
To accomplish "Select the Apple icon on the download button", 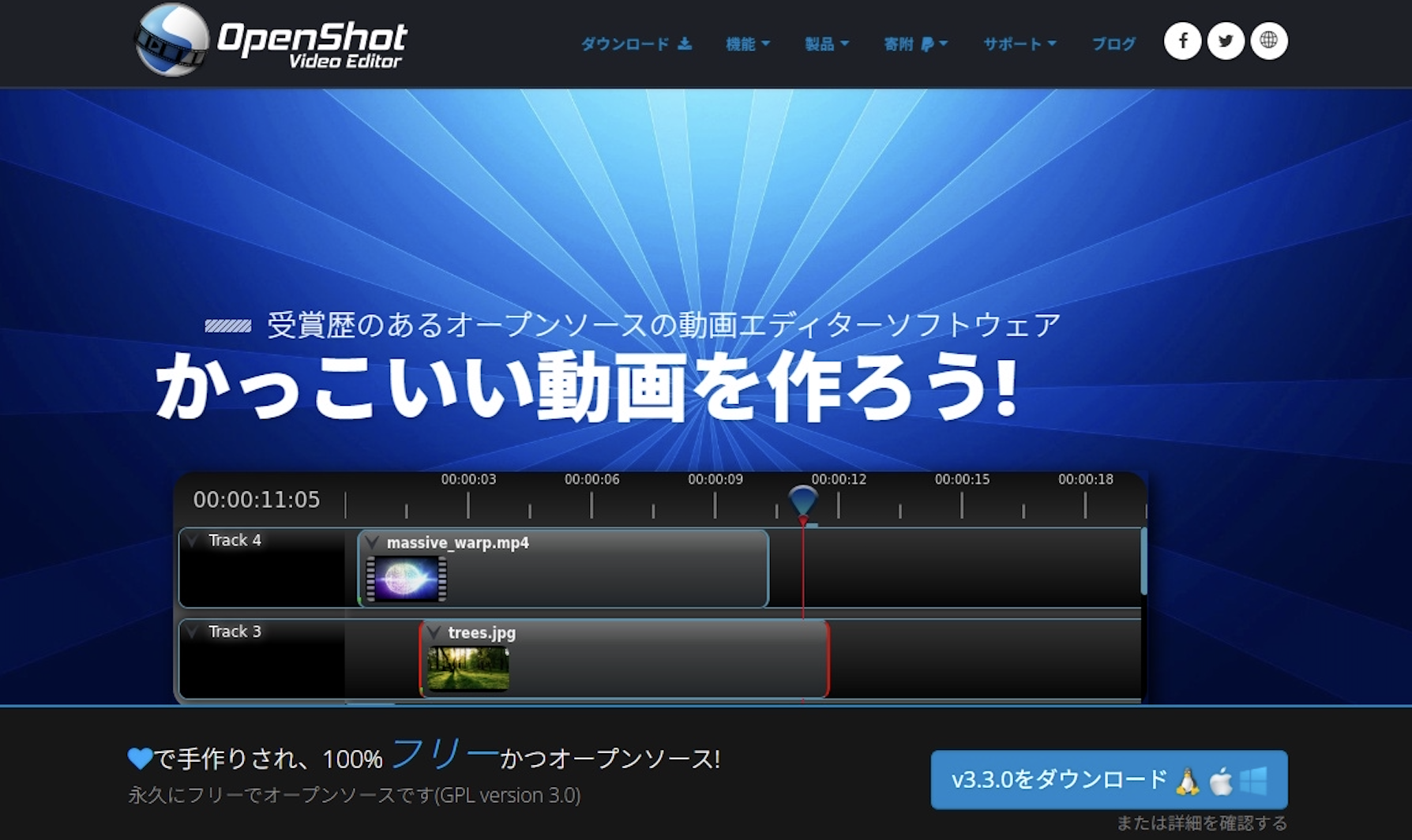I will [x=1219, y=780].
